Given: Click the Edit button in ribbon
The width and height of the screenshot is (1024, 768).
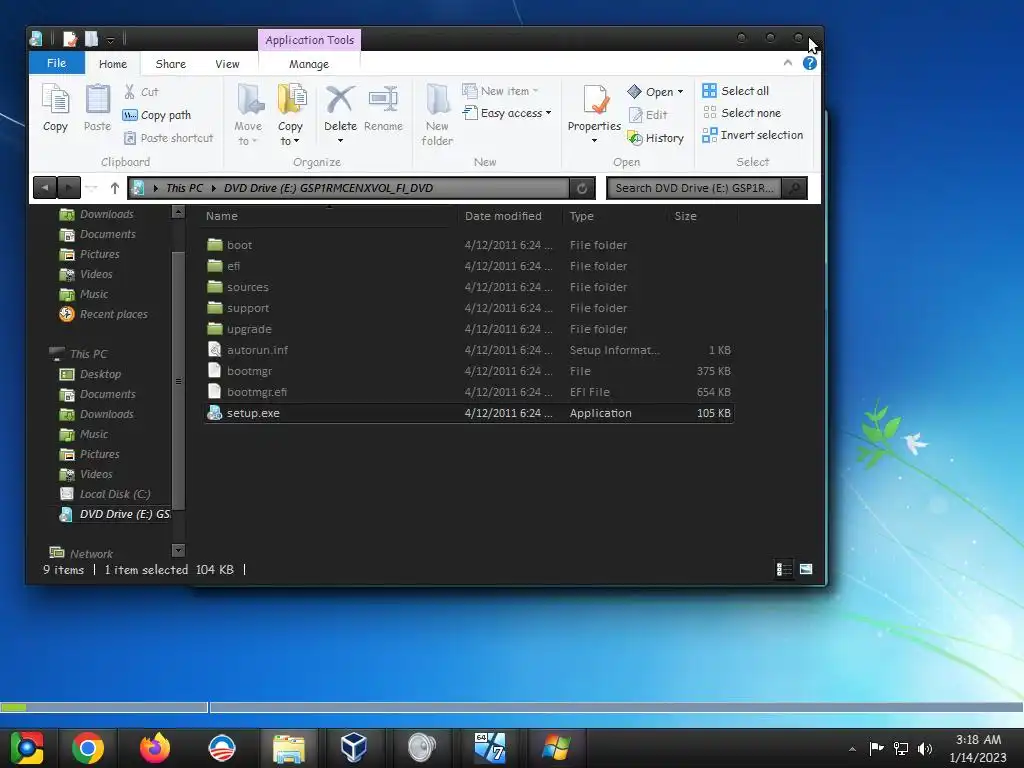Looking at the screenshot, I should pos(648,115).
